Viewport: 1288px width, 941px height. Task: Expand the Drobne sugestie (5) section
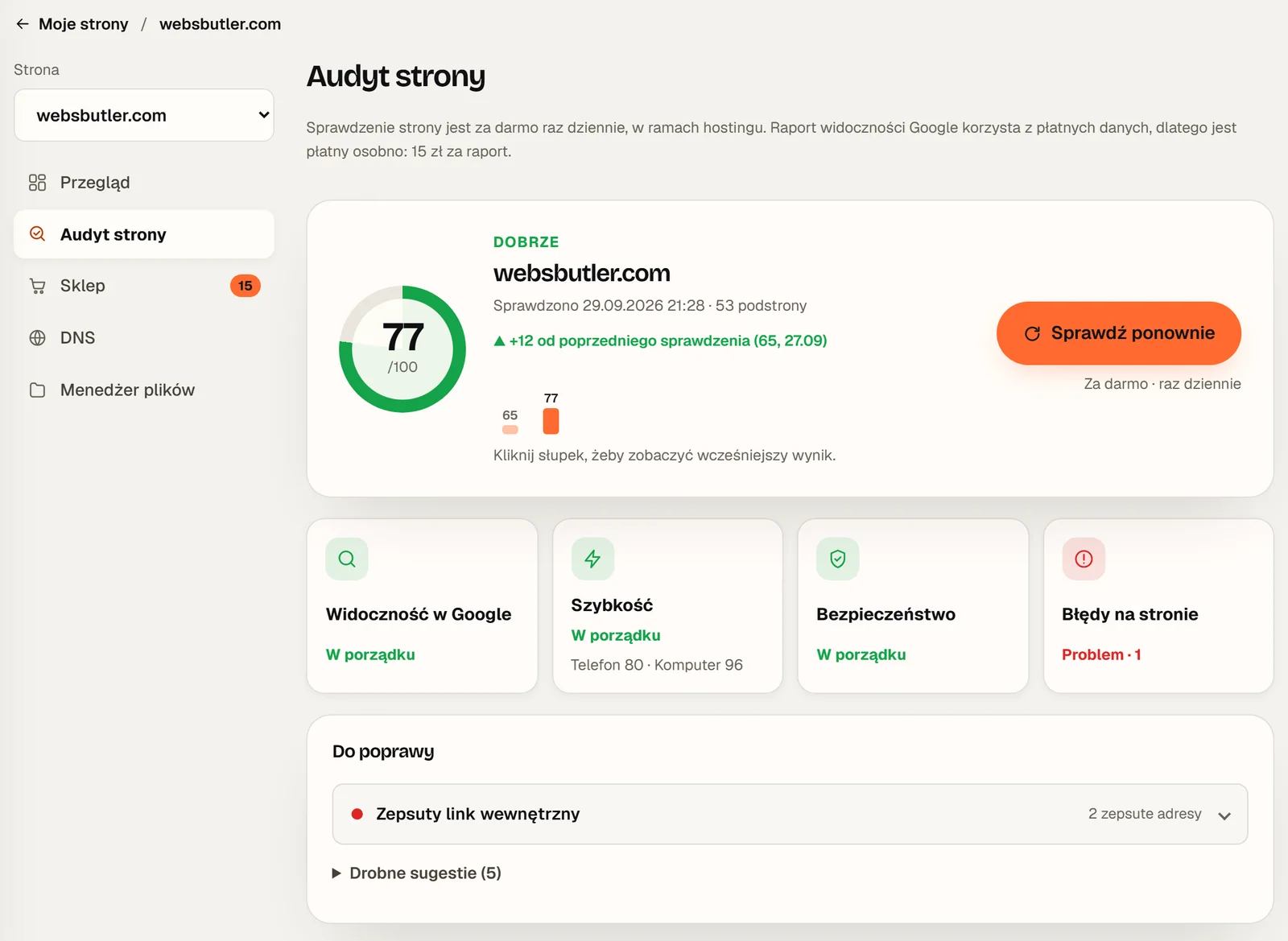tap(417, 873)
